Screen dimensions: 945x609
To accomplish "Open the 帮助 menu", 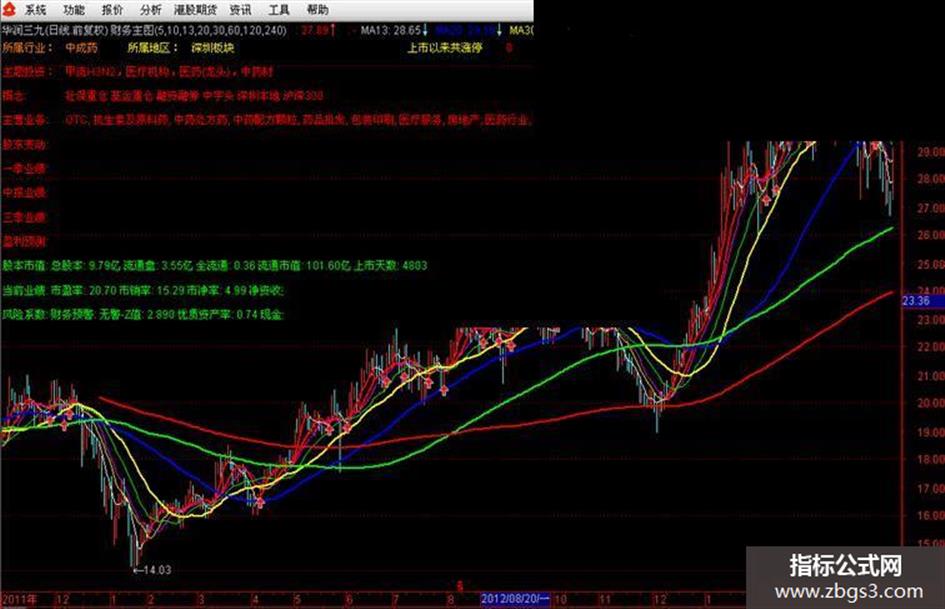I will click(x=318, y=10).
